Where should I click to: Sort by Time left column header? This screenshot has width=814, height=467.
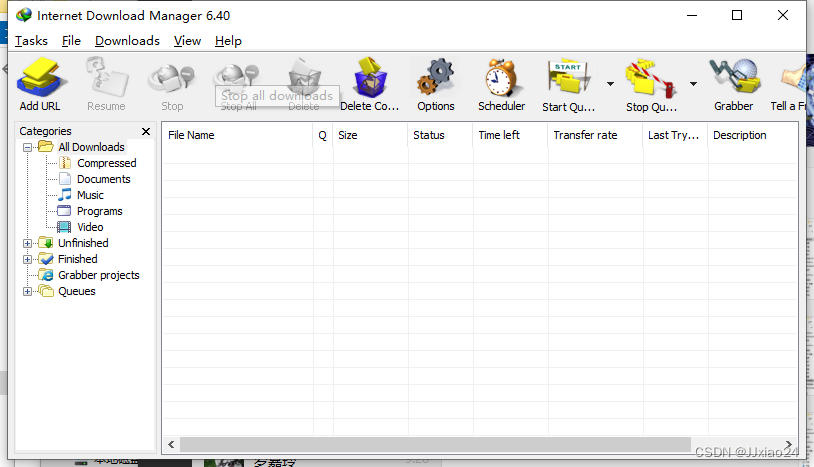coord(510,135)
